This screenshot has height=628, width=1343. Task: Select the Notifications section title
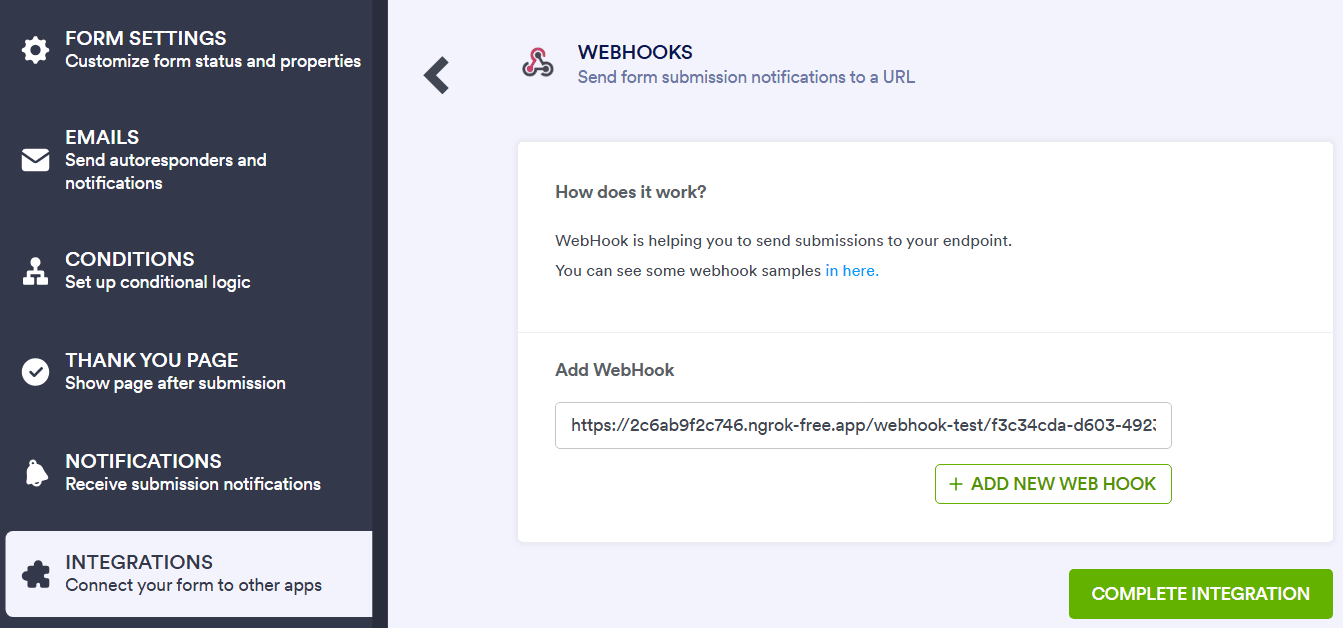point(143,461)
